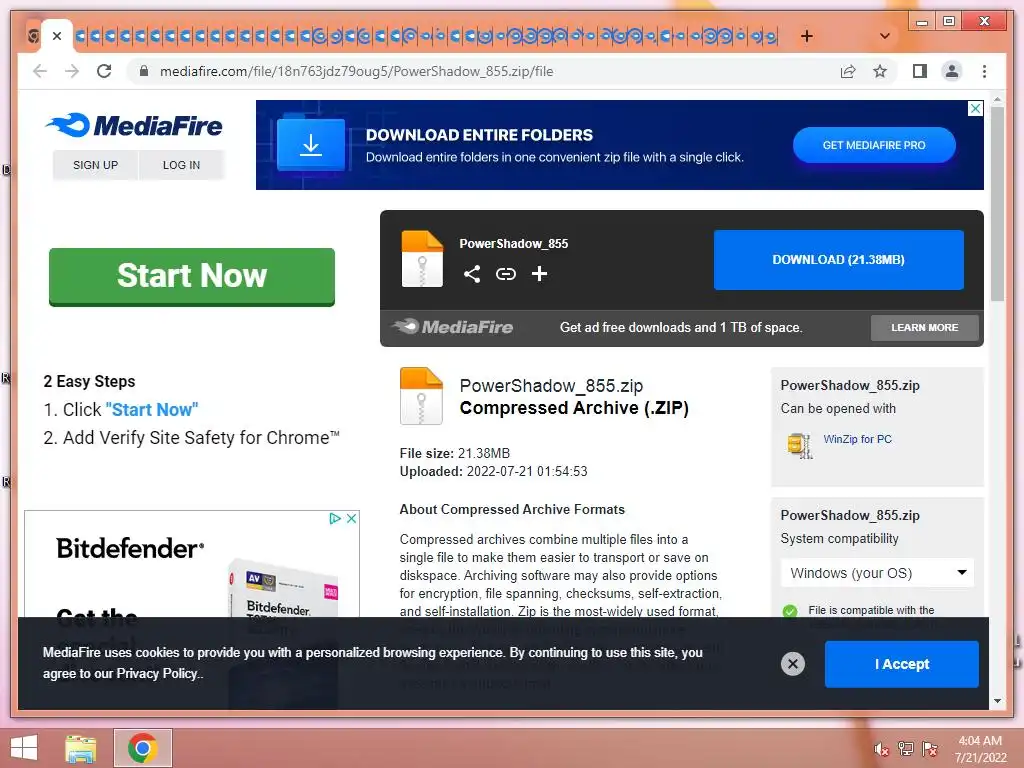Click "Compressed Archive (.ZIP)" text
Viewport: 1024px width, 768px height.
(574, 408)
